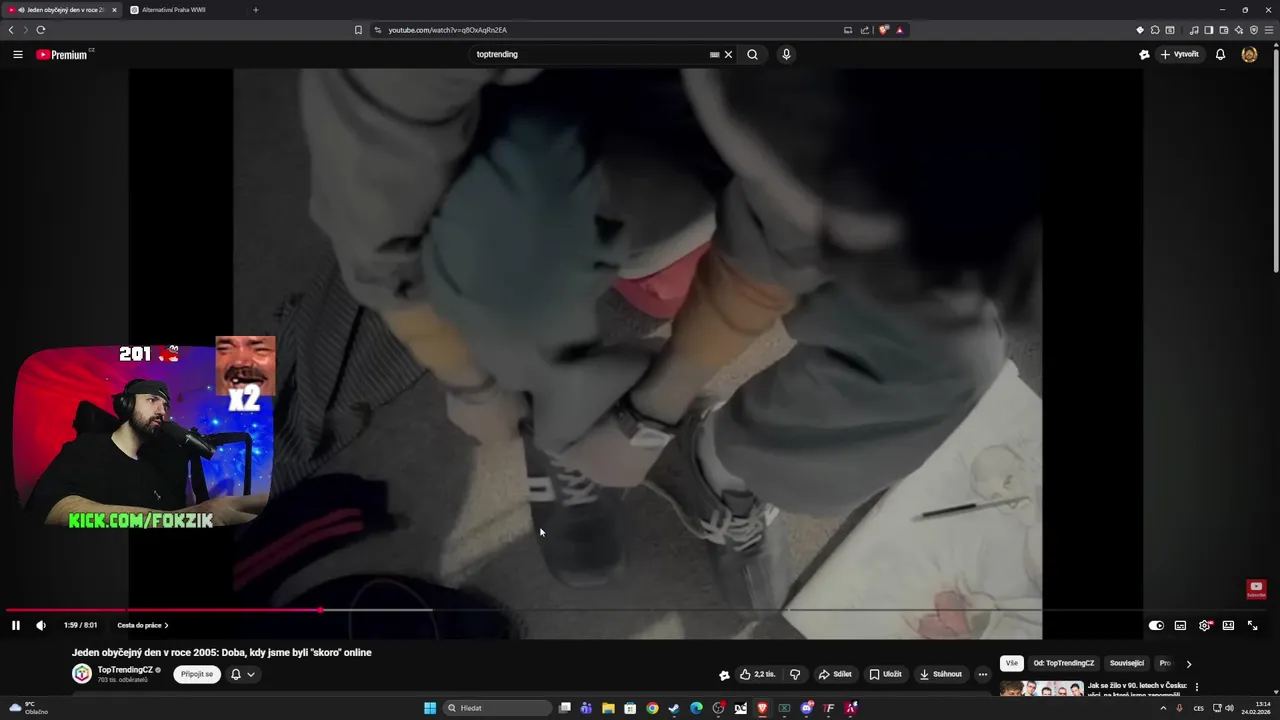Toggle autoplay switch in player
The image size is (1280, 720).
point(1156,626)
